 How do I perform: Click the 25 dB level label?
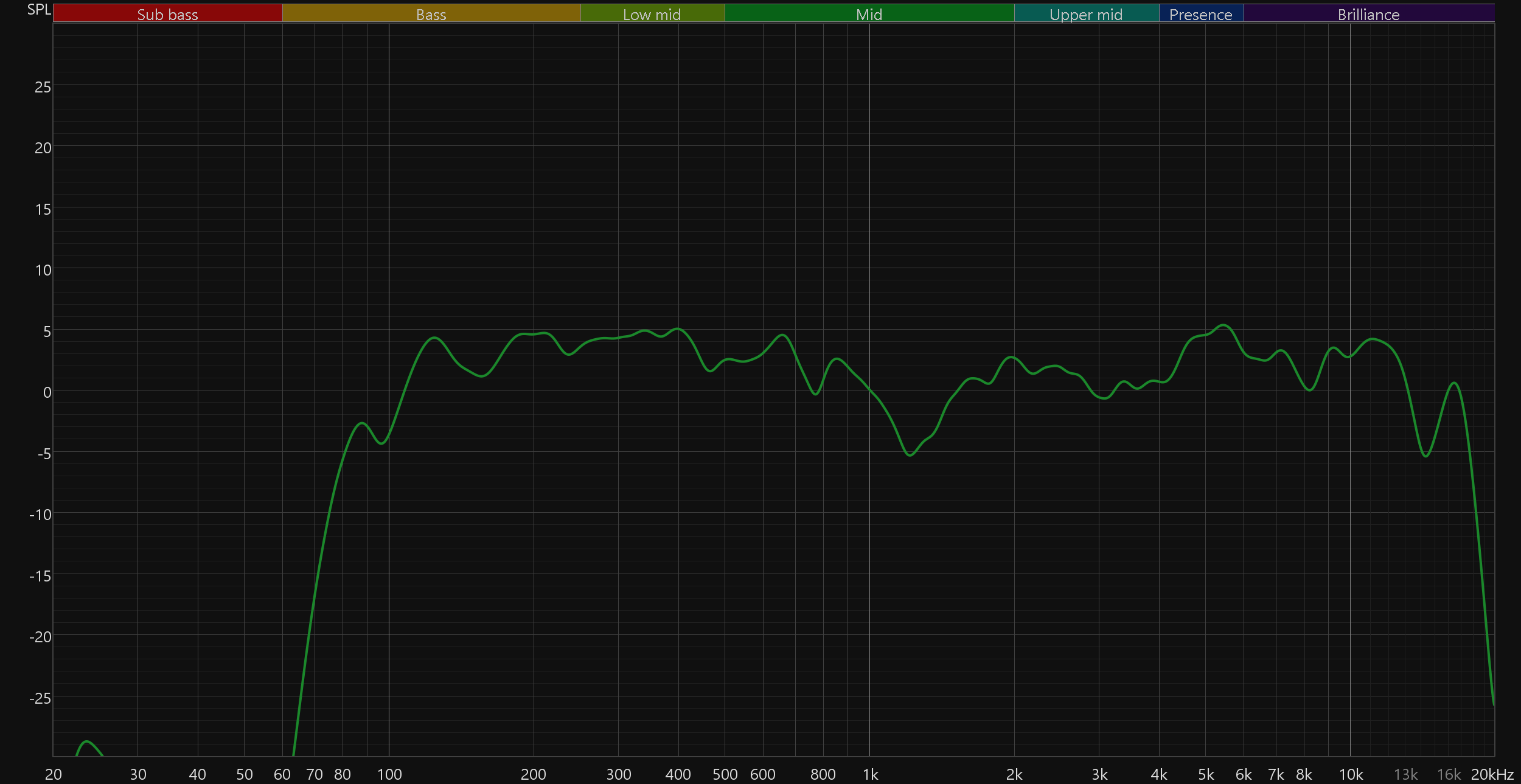43,87
